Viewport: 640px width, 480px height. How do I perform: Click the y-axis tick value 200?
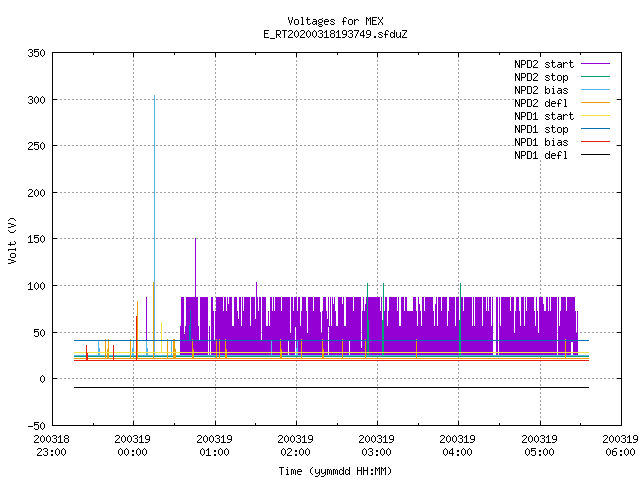36,193
